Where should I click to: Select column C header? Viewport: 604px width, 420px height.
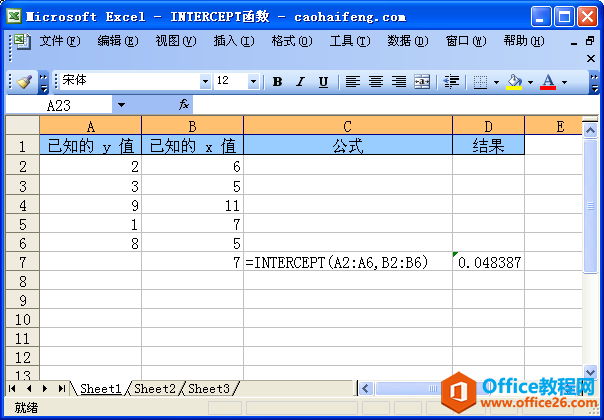pyautogui.click(x=348, y=126)
